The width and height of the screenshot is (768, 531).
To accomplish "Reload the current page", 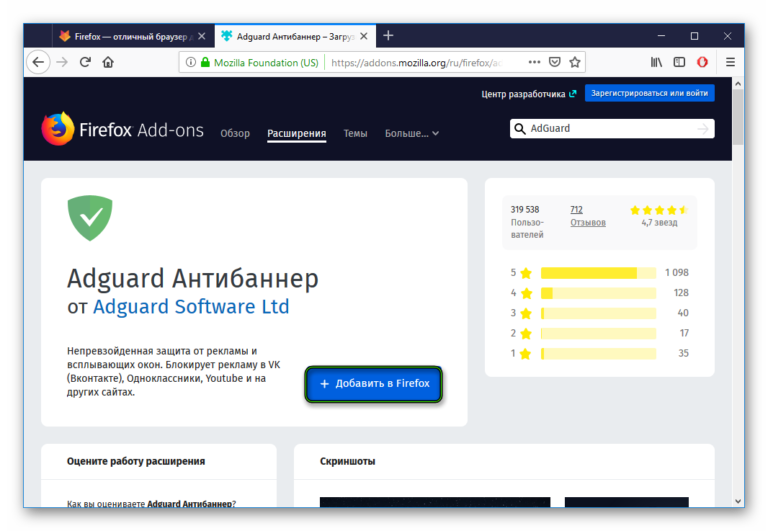I will click(85, 62).
